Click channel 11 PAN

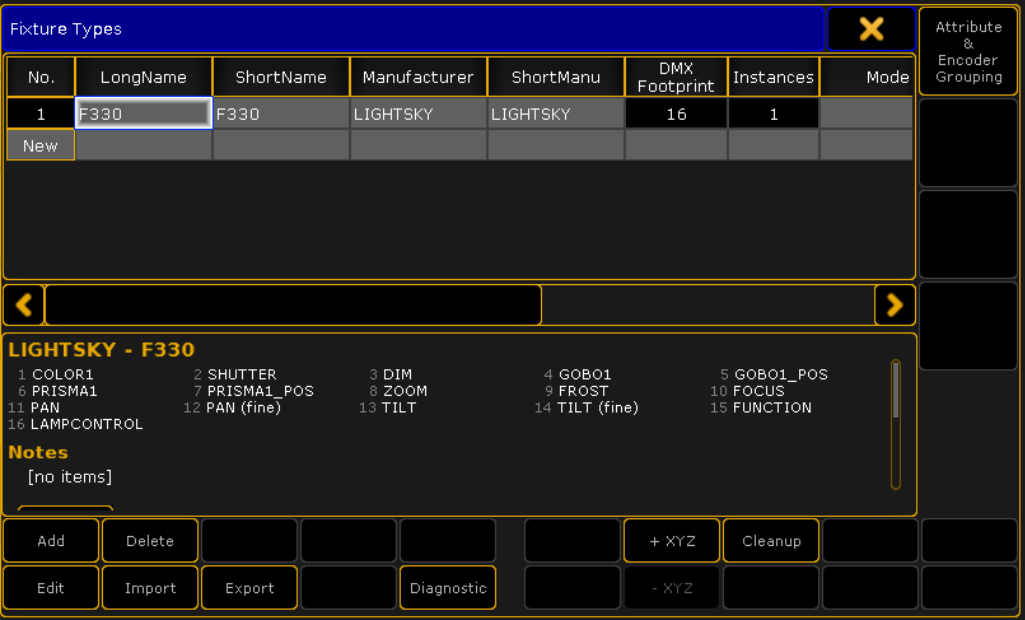(34, 407)
